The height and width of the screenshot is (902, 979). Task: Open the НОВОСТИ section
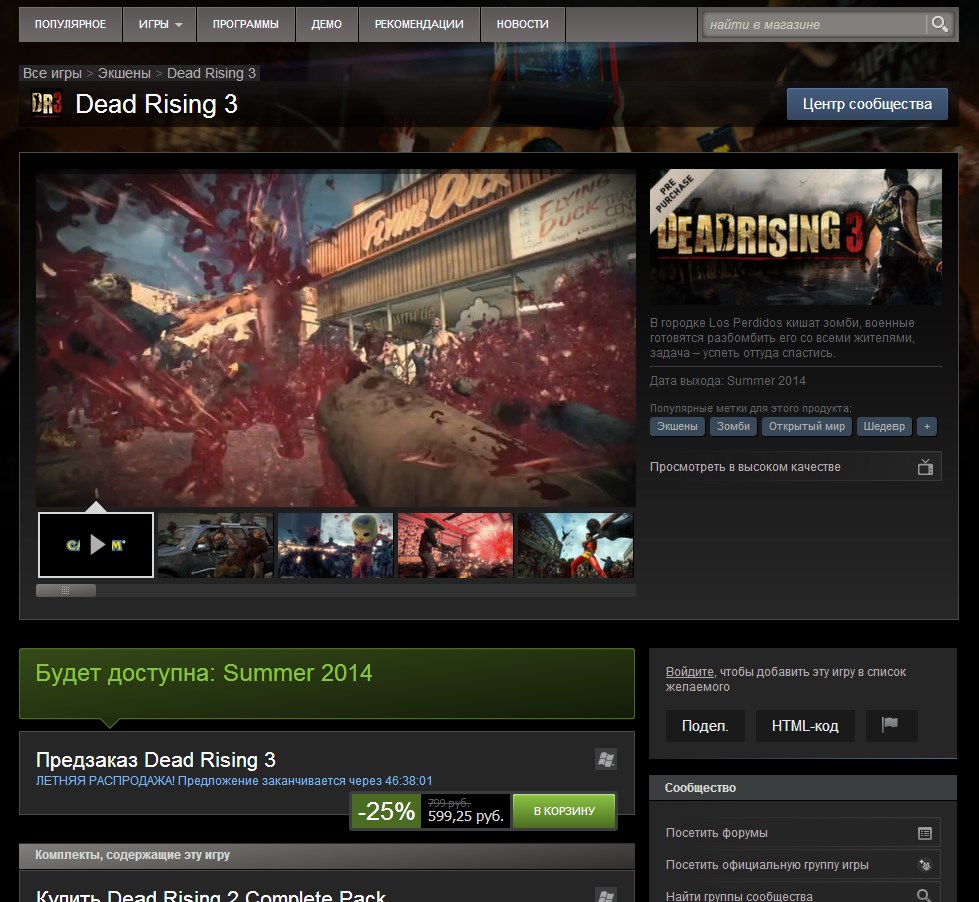pyautogui.click(x=522, y=24)
